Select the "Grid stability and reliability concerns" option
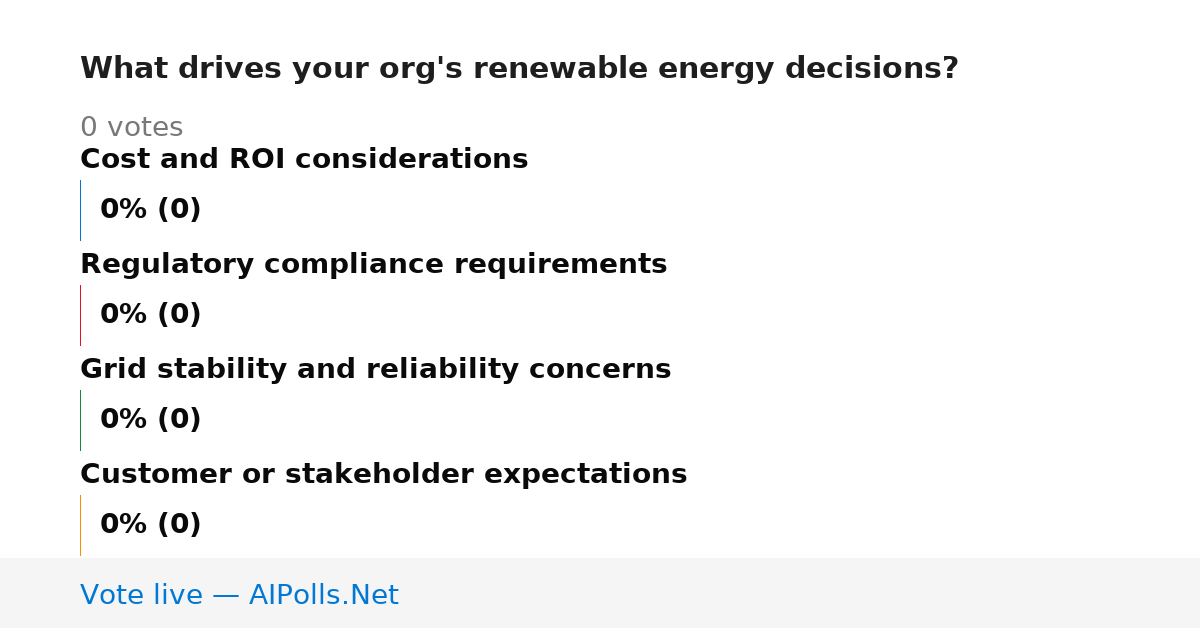 pos(375,369)
